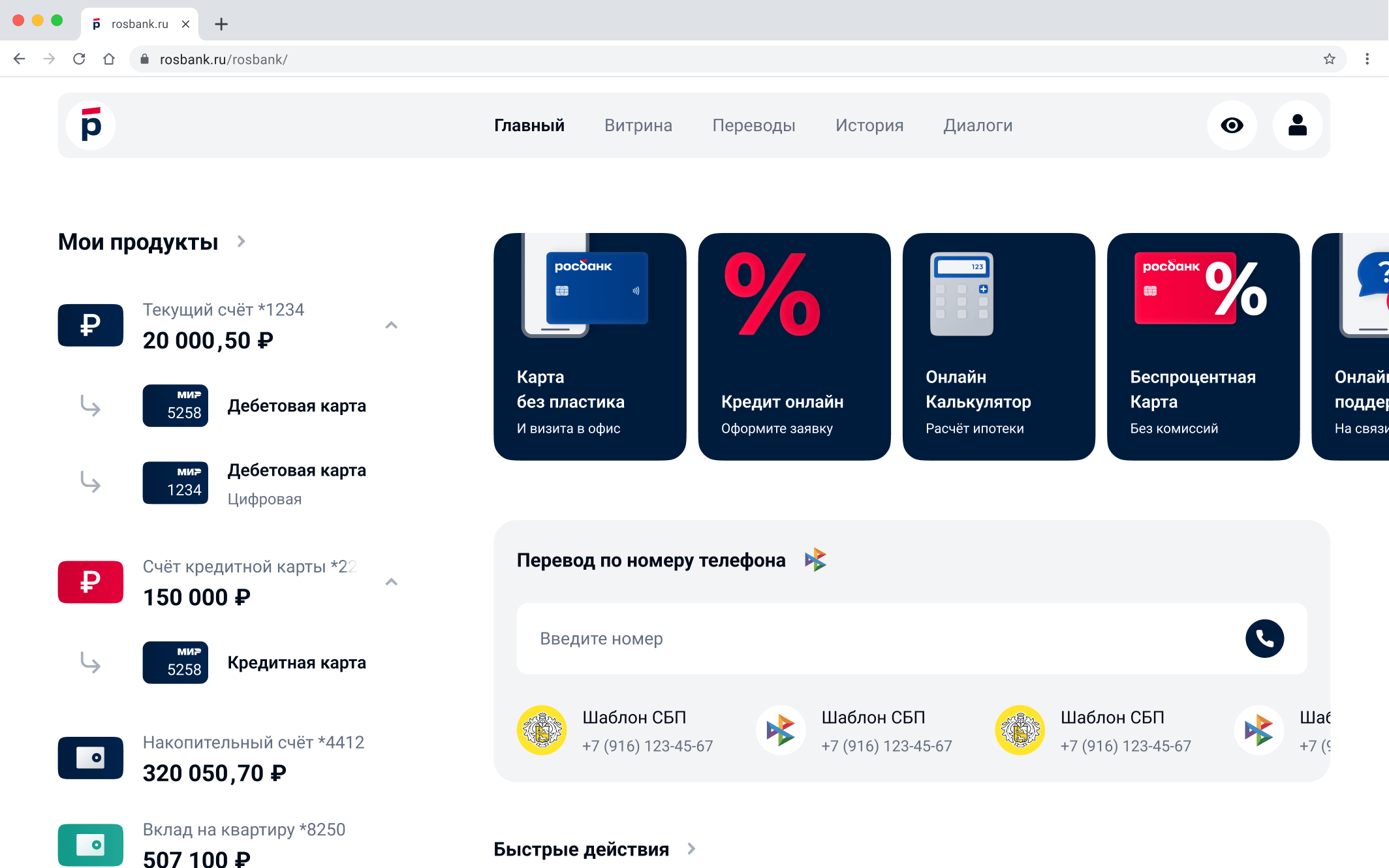Expand Быстрые действия section arrow
Screen dimensions: 1389x868
coord(691,848)
